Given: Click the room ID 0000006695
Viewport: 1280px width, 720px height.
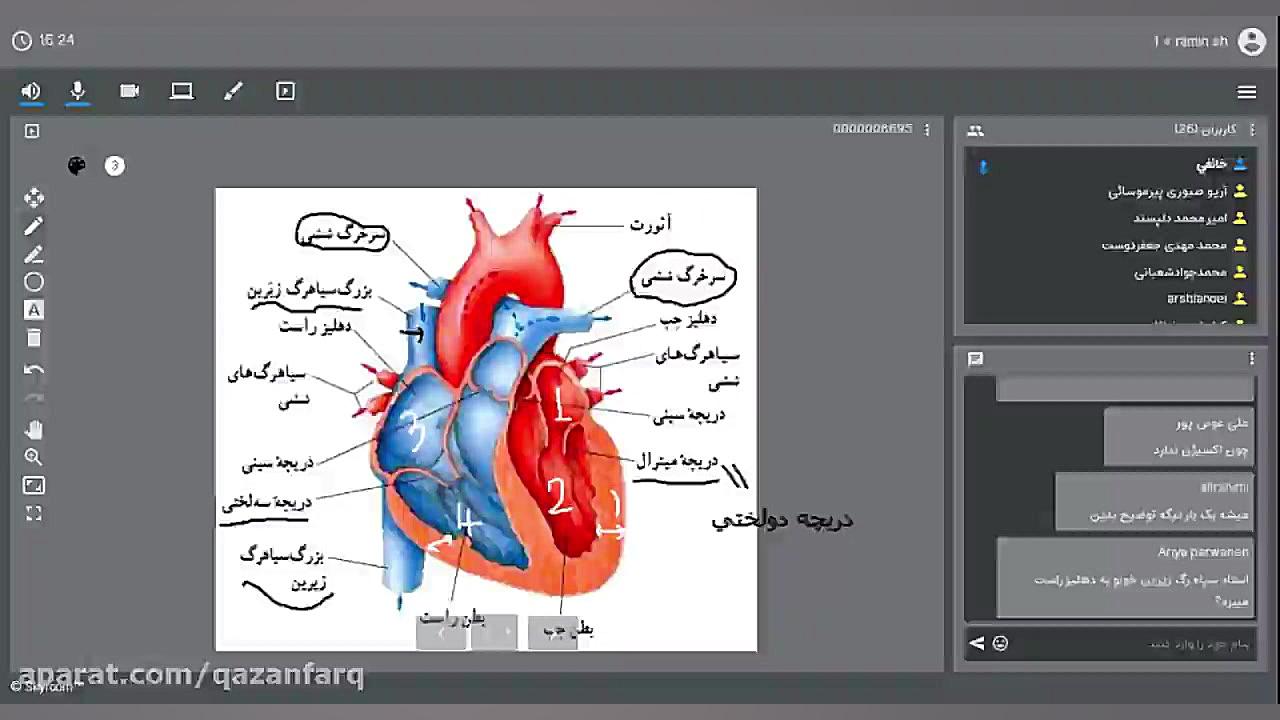Looking at the screenshot, I should click(x=872, y=129).
